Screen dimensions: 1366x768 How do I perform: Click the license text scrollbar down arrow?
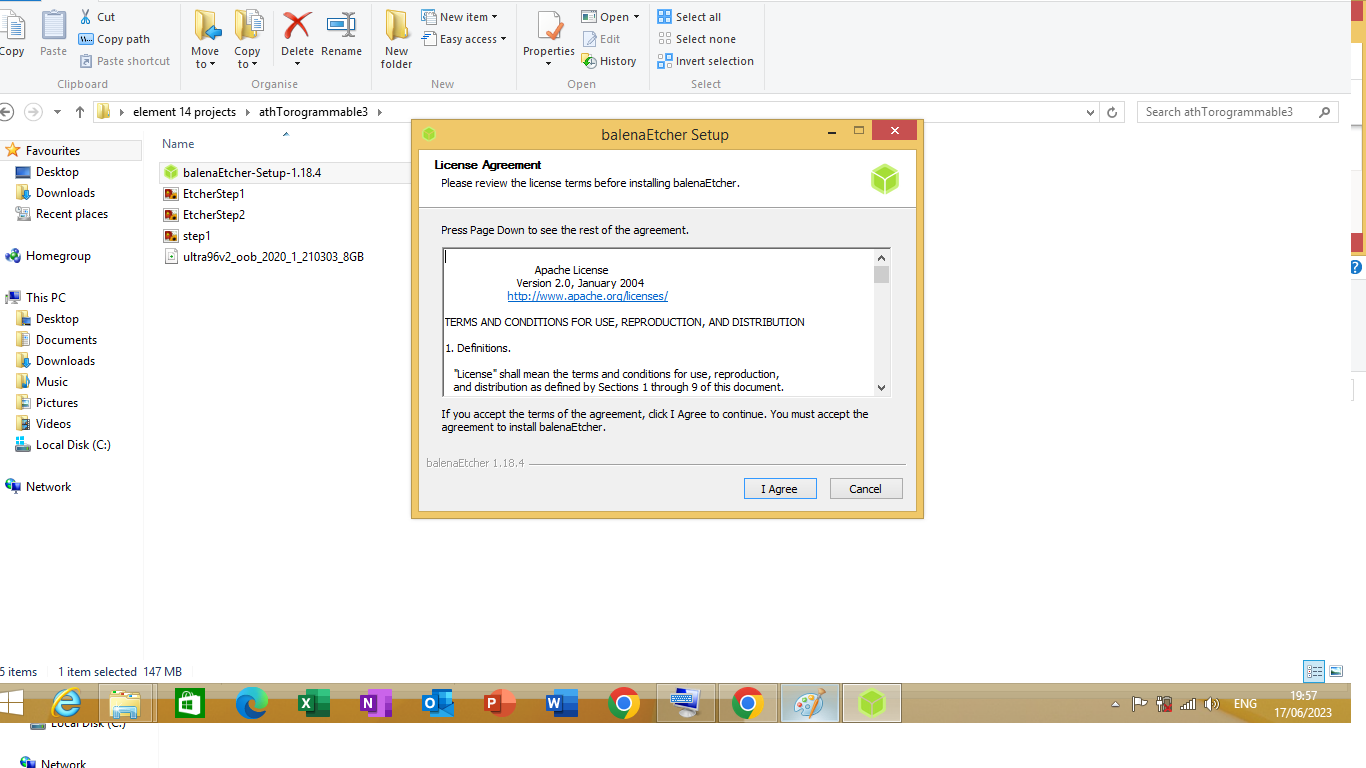(881, 388)
